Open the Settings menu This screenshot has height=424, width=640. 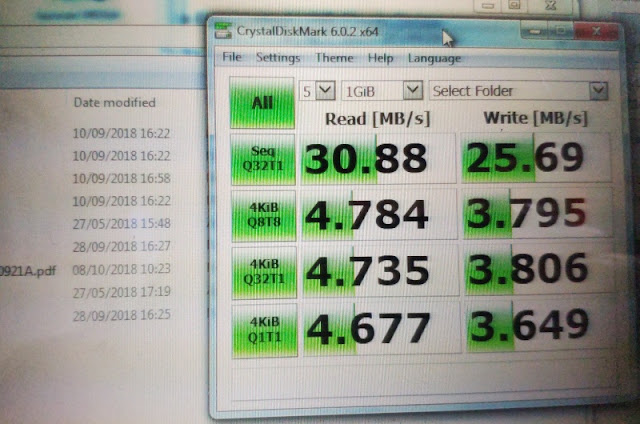[x=278, y=58]
